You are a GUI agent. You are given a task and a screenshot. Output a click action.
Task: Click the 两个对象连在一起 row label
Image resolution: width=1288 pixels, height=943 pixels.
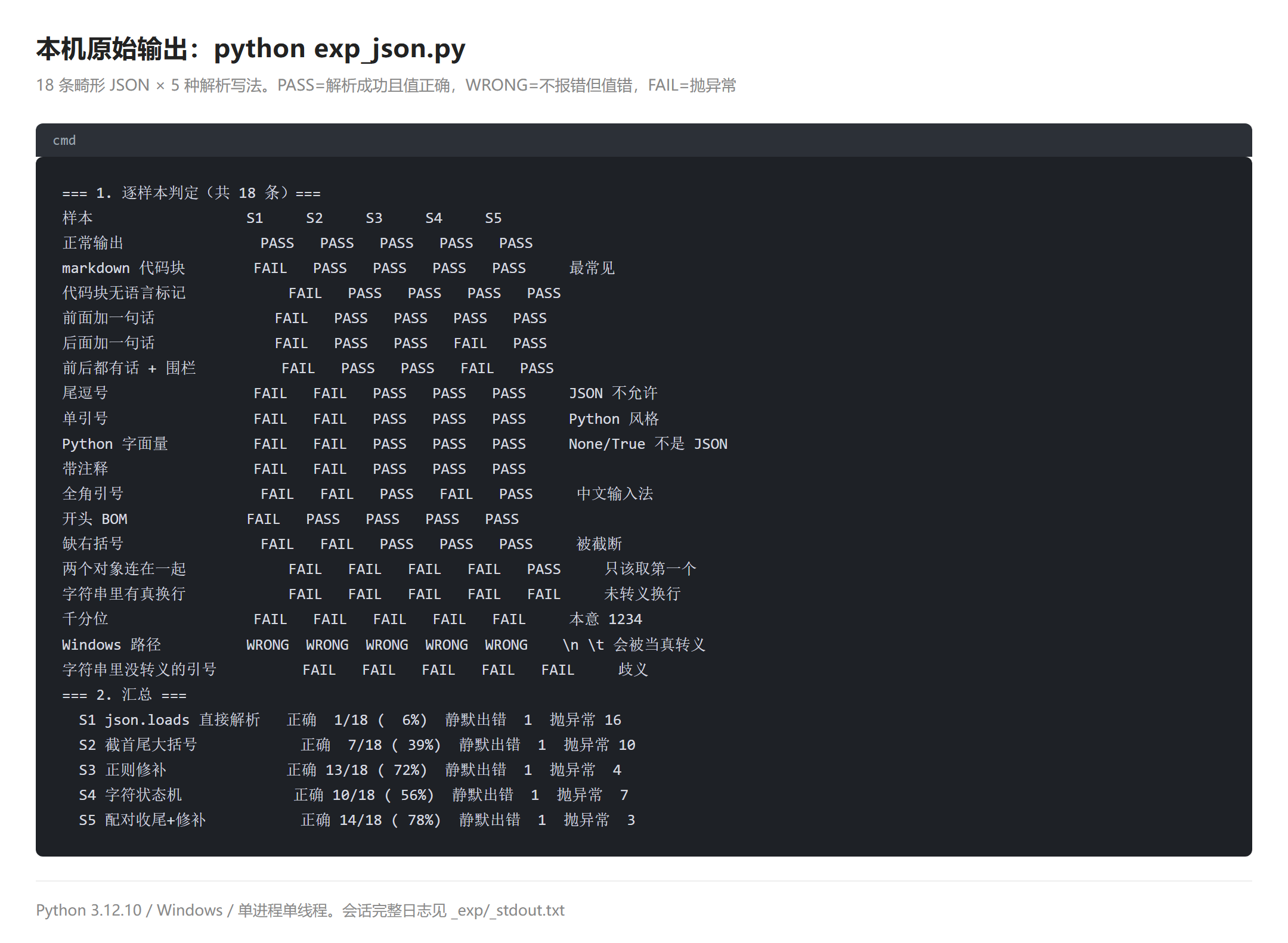pos(124,569)
